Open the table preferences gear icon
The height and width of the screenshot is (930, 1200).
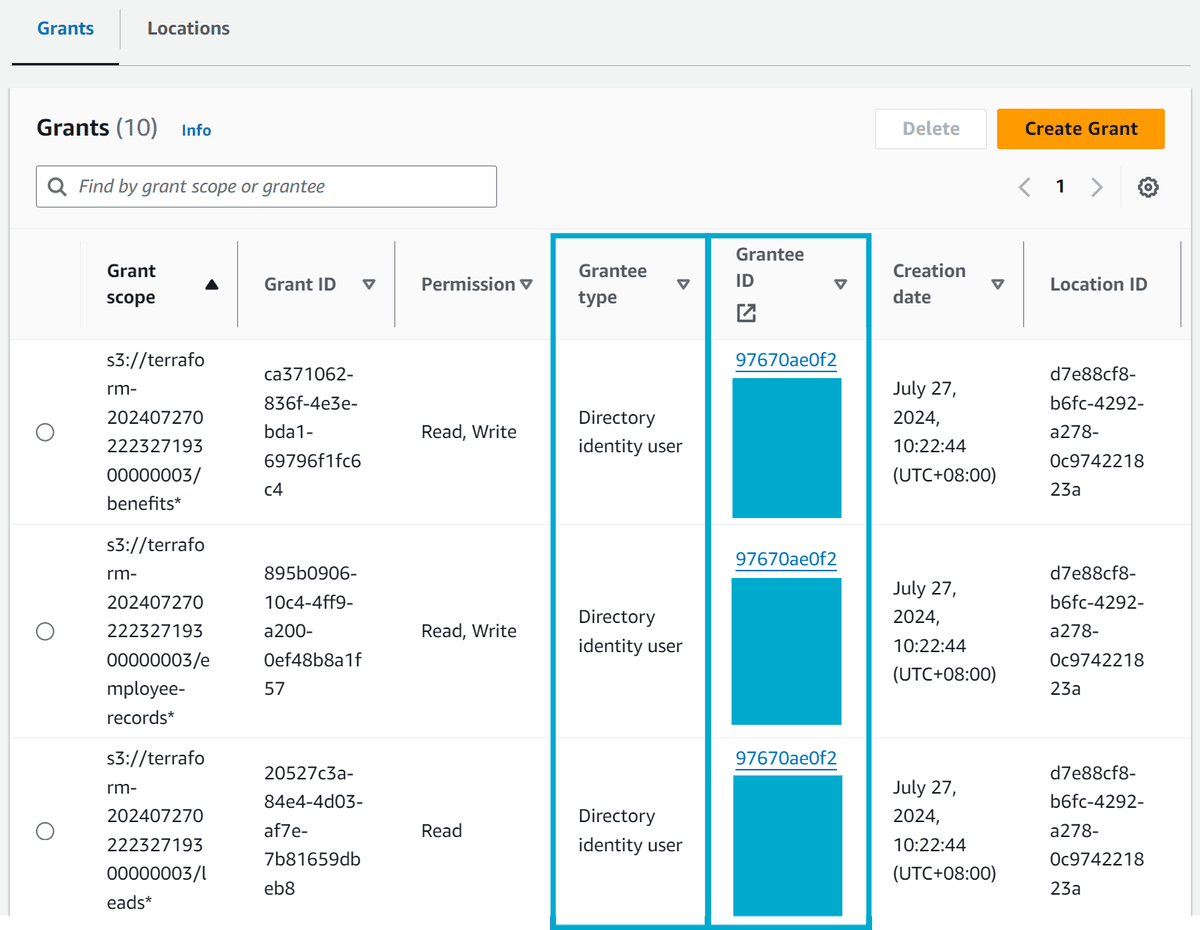pos(1148,187)
